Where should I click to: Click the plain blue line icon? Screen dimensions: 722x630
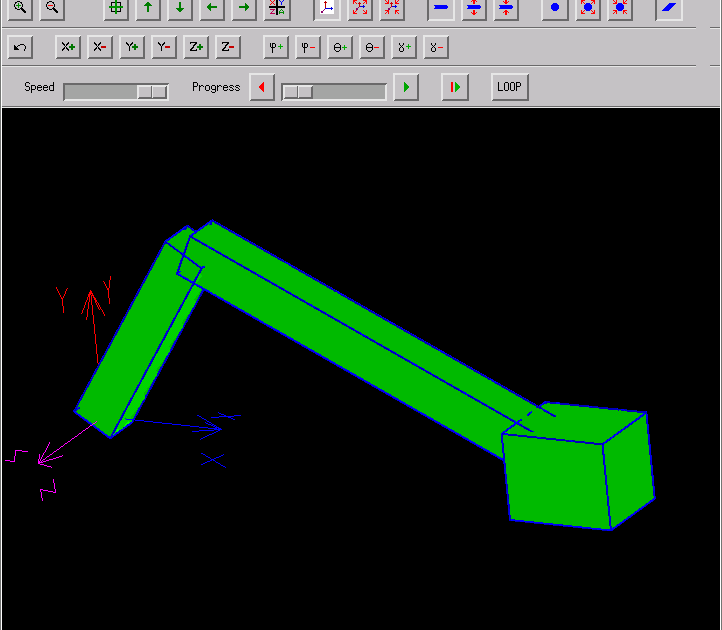click(x=441, y=8)
